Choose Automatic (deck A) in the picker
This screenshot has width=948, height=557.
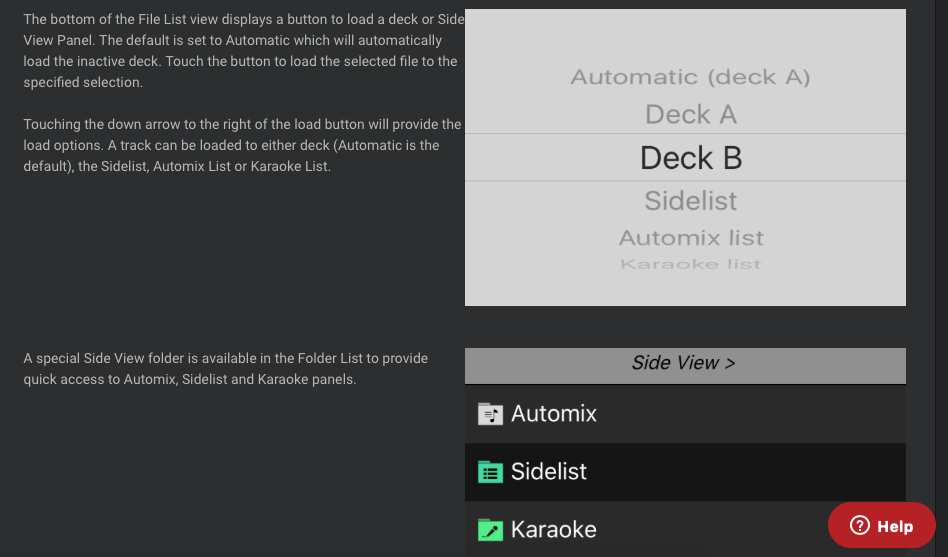pos(690,77)
